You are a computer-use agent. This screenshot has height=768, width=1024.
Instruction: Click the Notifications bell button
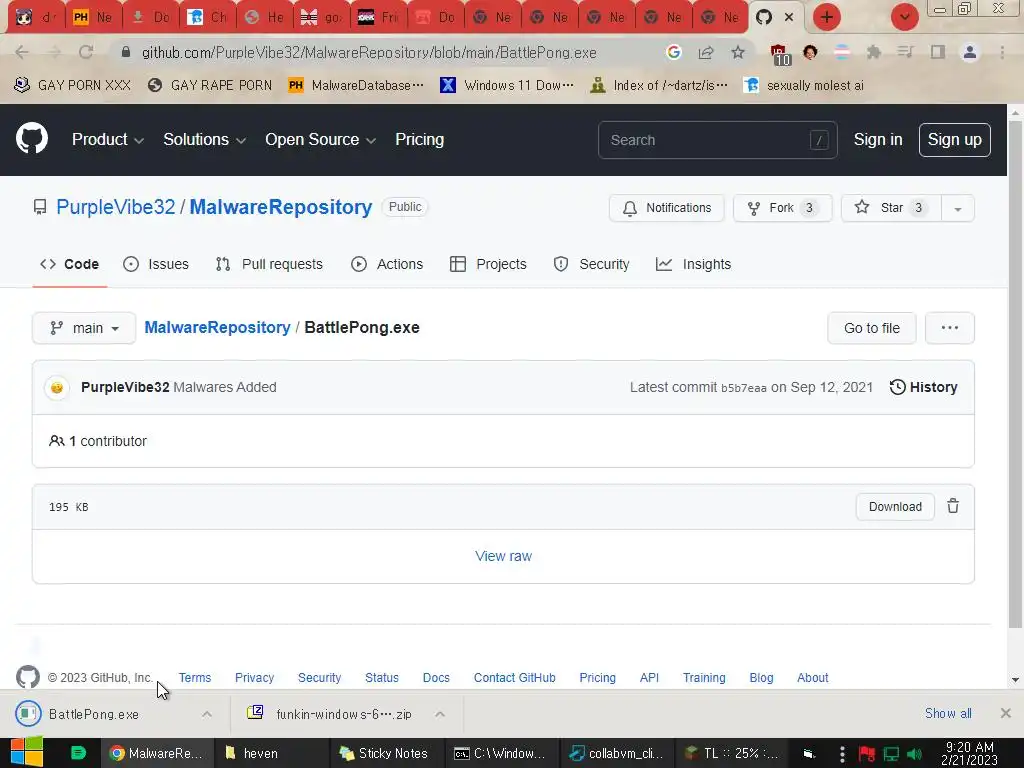pyautogui.click(x=666, y=208)
